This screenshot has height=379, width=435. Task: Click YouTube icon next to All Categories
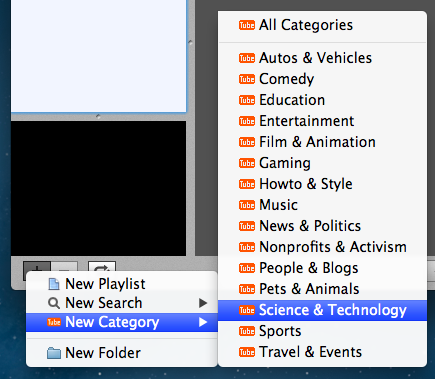click(247, 25)
